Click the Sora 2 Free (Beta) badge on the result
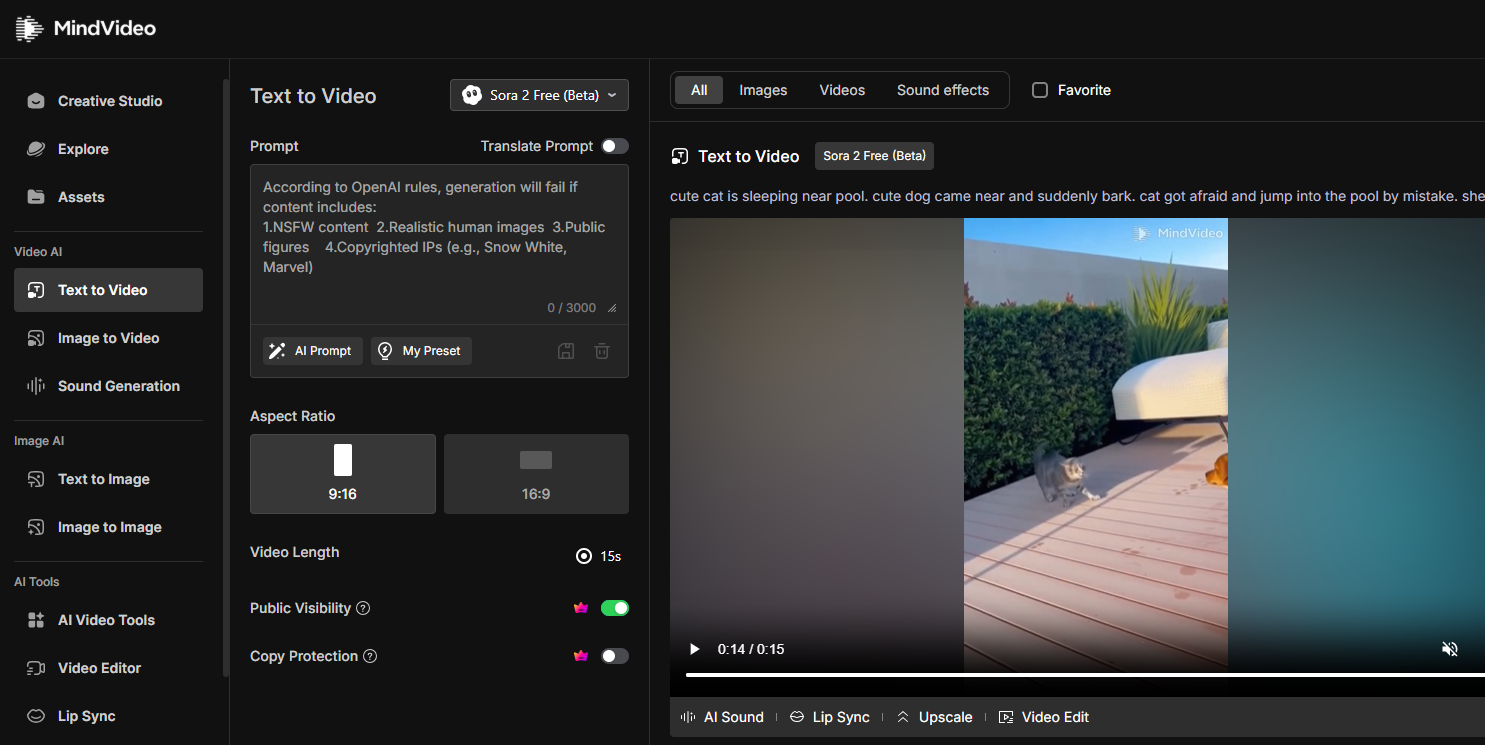The image size is (1485, 745). pos(875,156)
